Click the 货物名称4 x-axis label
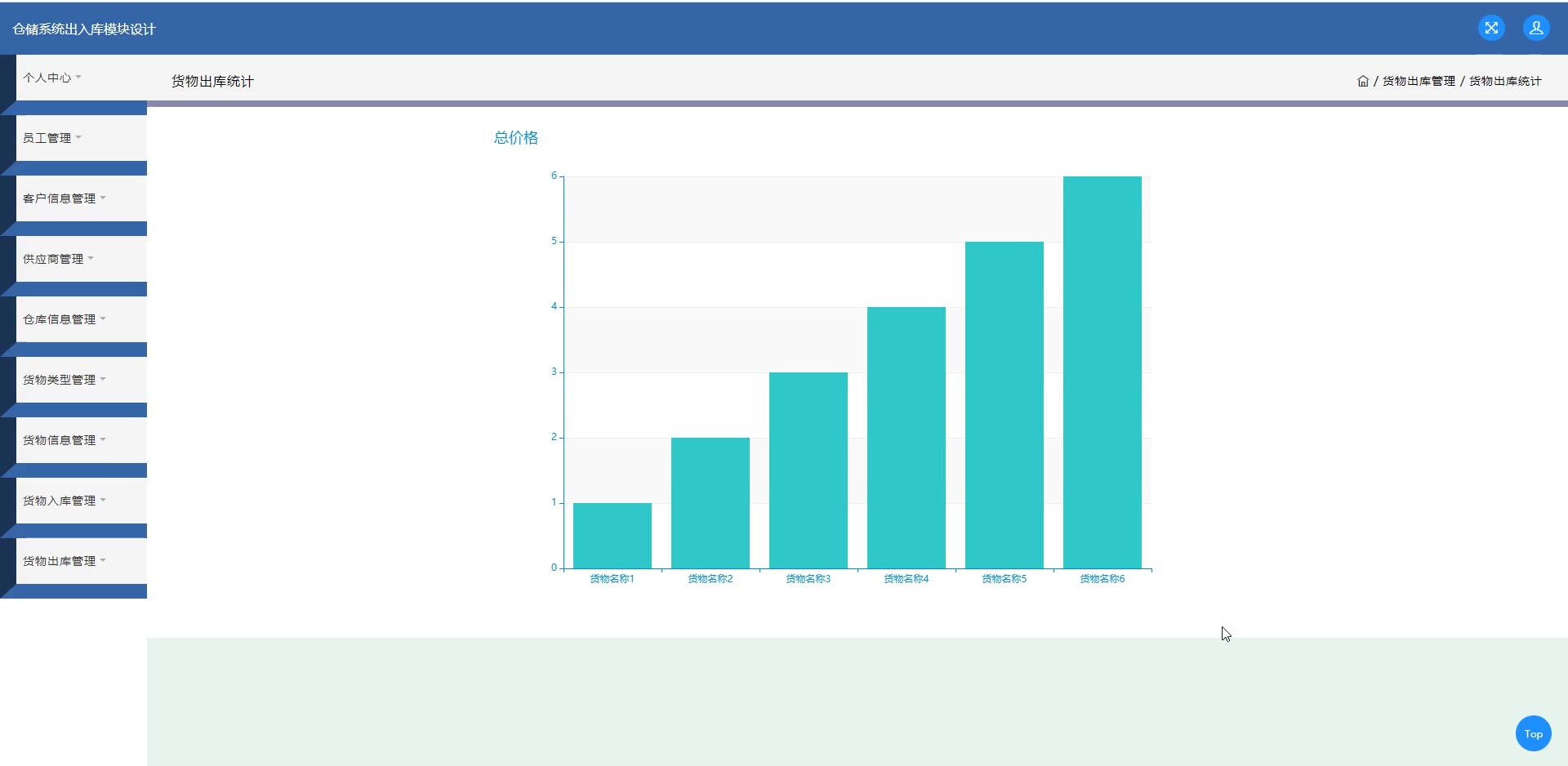The width and height of the screenshot is (1568, 766). coord(906,579)
